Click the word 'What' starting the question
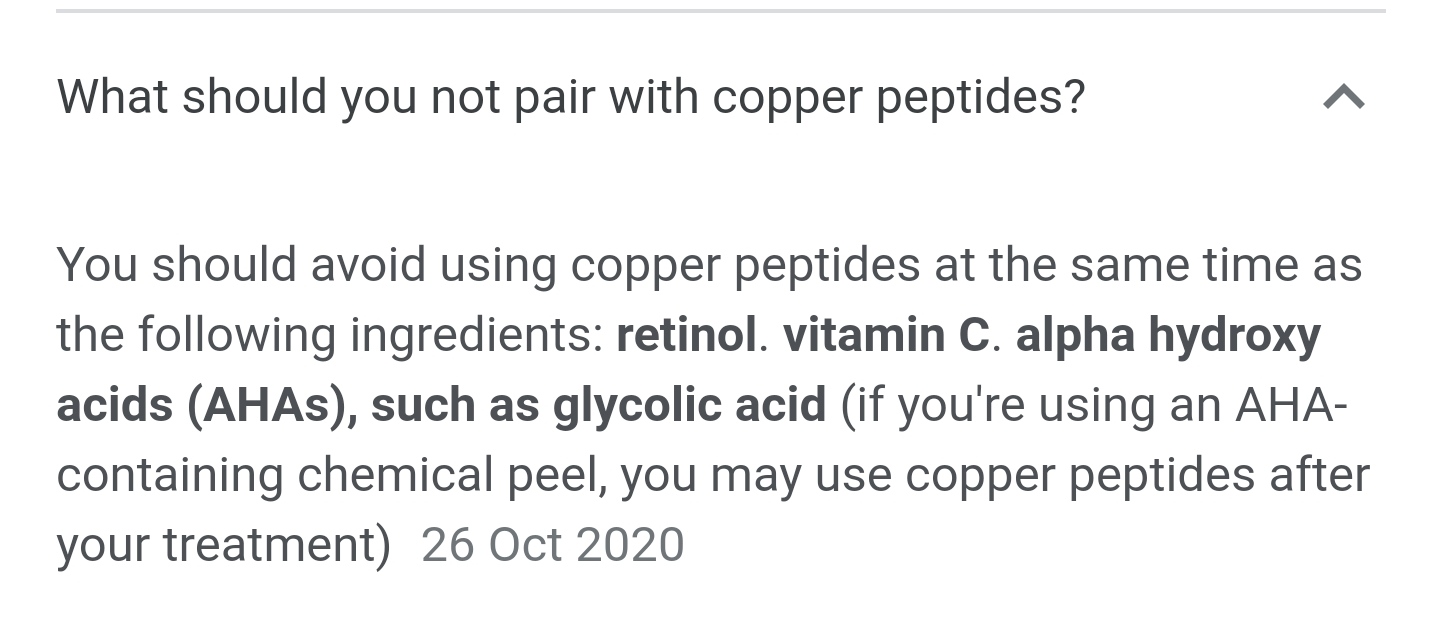Screen dimensions: 1440x632 point(113,97)
